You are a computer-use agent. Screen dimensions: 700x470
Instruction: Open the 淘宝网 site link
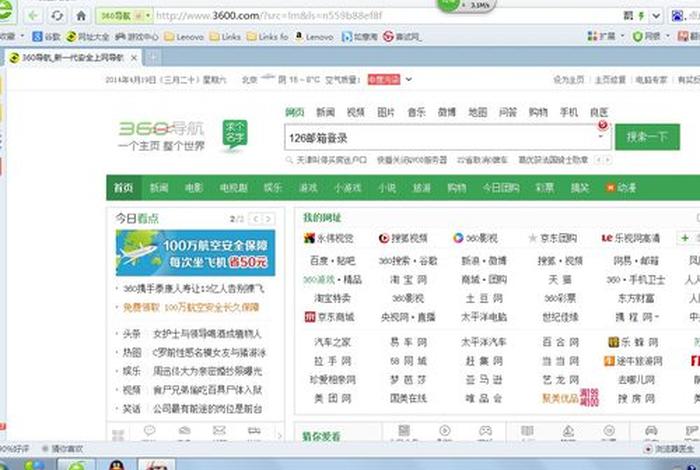(x=408, y=280)
